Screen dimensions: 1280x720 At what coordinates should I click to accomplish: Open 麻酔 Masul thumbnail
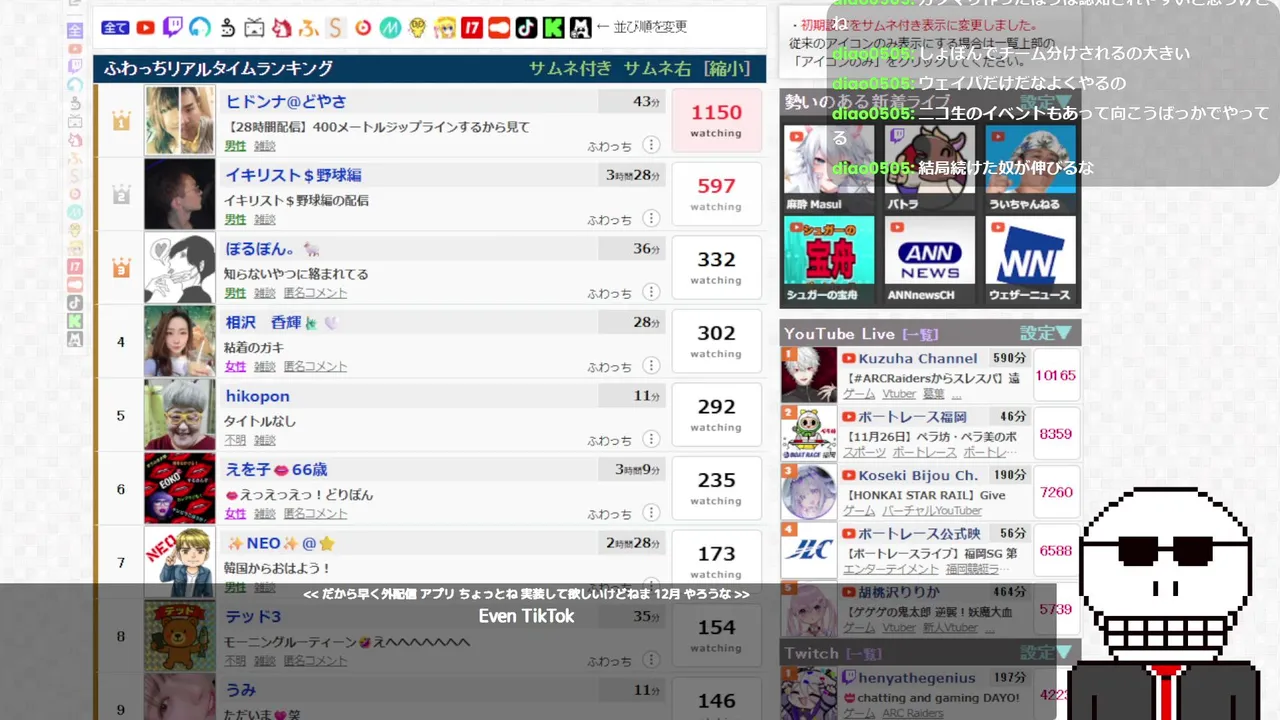pyautogui.click(x=829, y=168)
